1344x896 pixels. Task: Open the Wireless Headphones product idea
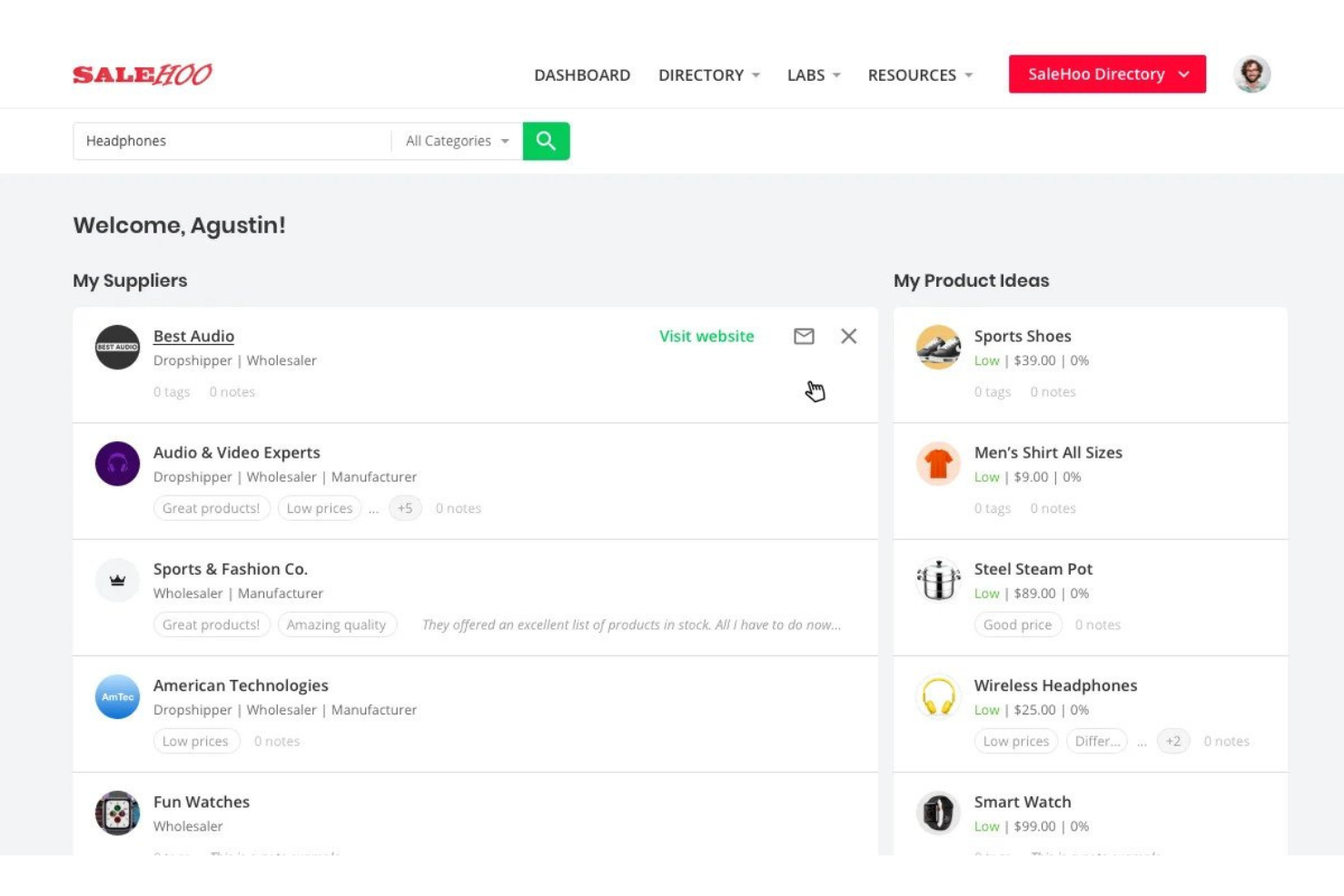pyautogui.click(x=1055, y=685)
